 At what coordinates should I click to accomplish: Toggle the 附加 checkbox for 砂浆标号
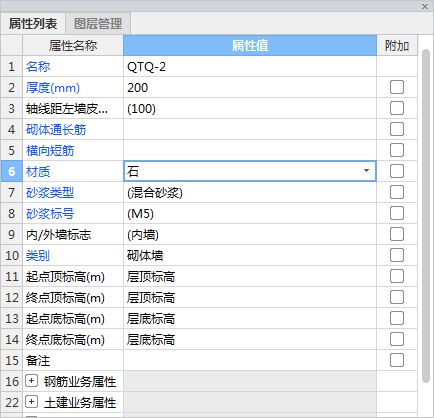pos(397,213)
